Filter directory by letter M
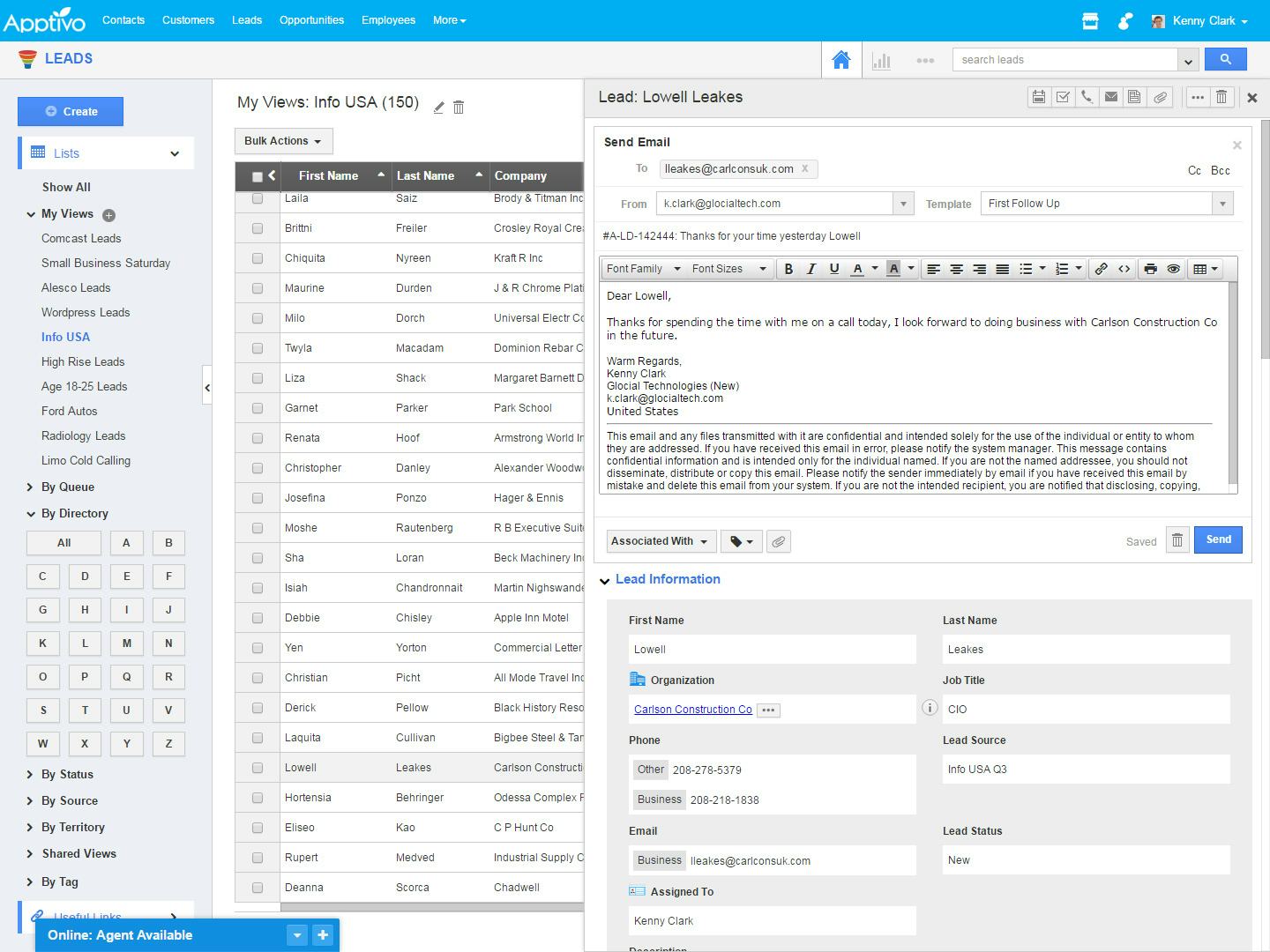This screenshot has height=952, width=1270. [x=127, y=643]
